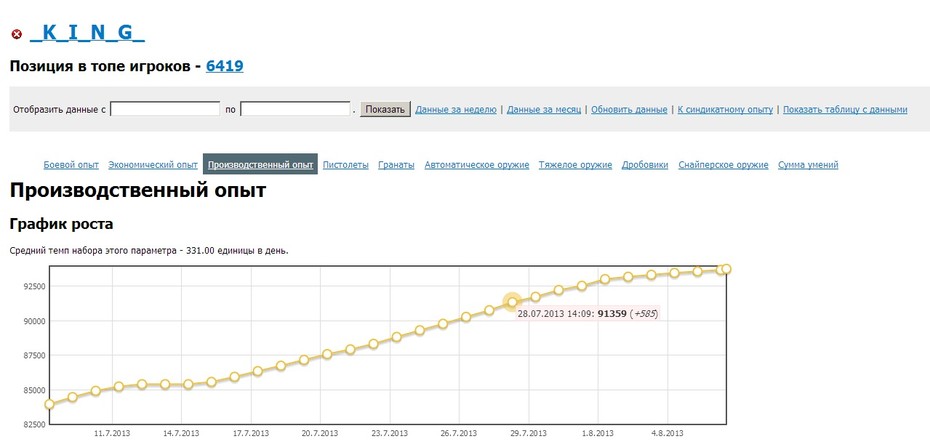Focus the end date field after 'по'
This screenshot has height=447, width=930.
click(x=295, y=109)
